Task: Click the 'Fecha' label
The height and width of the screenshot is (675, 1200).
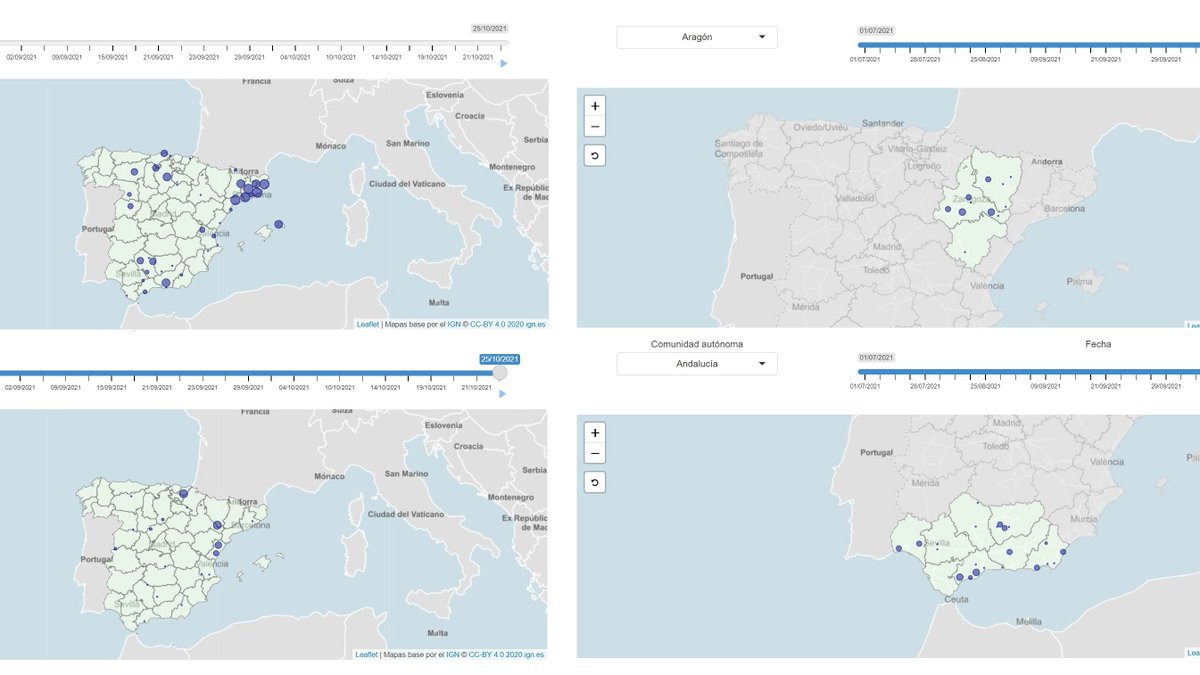Action: 1098,344
